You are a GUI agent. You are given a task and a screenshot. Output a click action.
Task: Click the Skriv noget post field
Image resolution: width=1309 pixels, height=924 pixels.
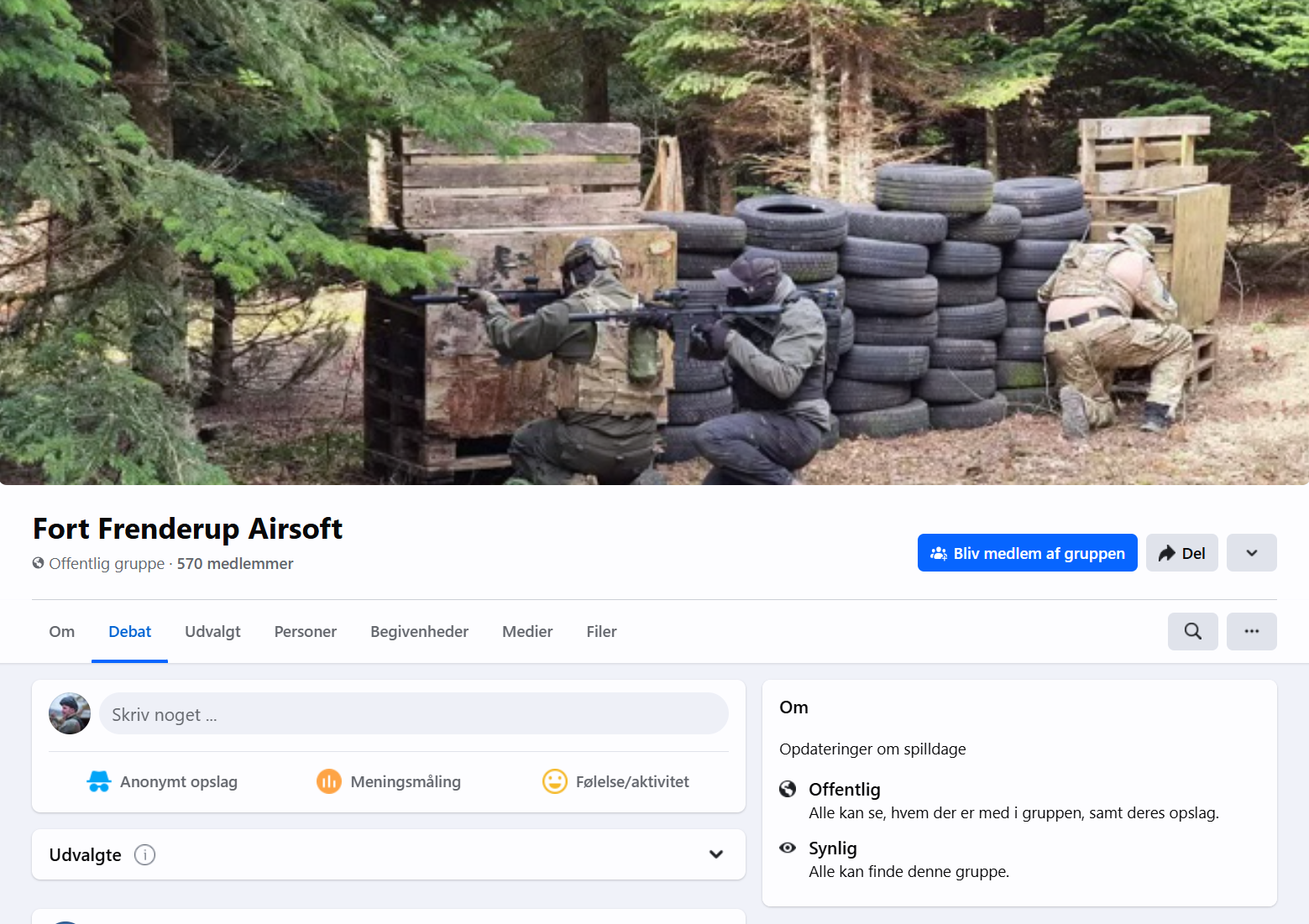tap(414, 713)
